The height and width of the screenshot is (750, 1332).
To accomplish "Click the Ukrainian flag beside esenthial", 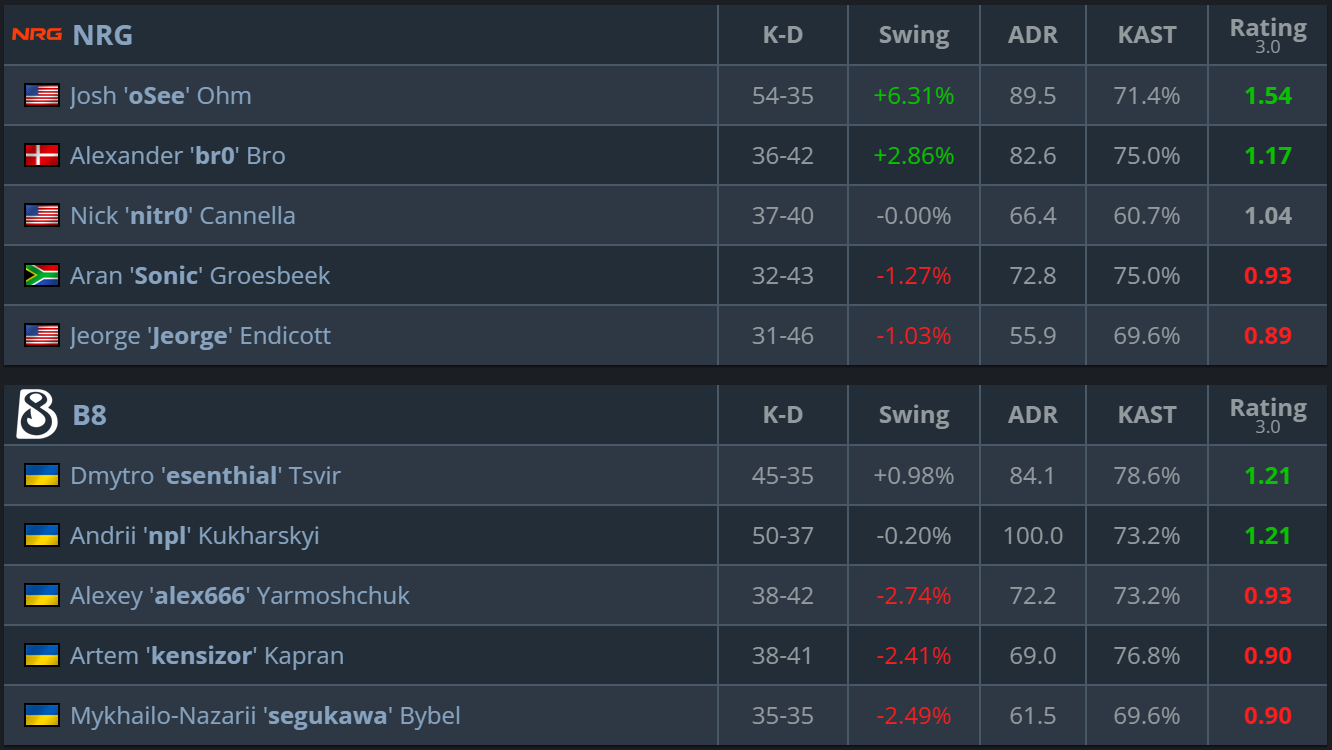I will [42, 476].
